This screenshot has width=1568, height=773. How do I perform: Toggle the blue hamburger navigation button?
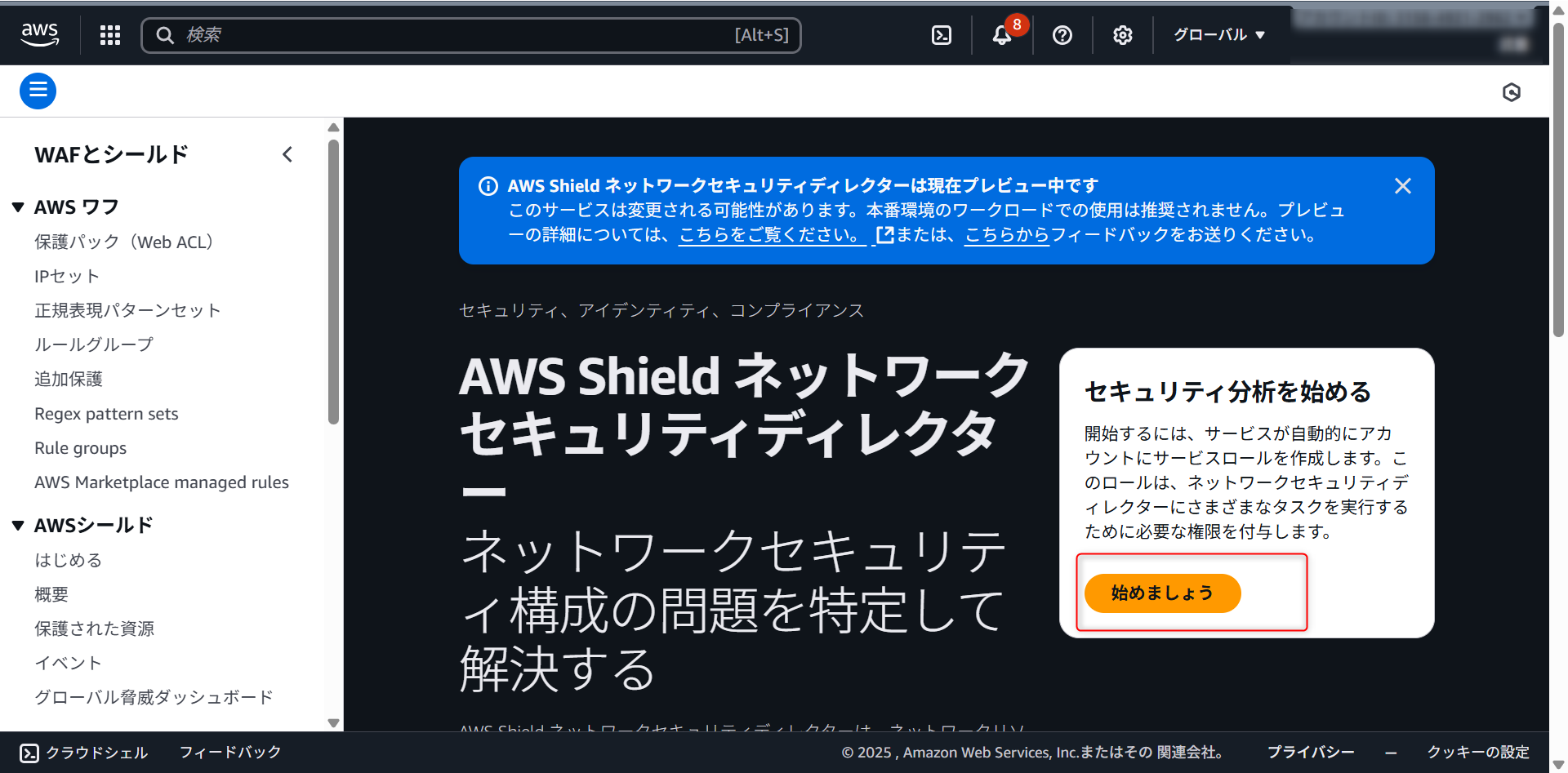(38, 91)
